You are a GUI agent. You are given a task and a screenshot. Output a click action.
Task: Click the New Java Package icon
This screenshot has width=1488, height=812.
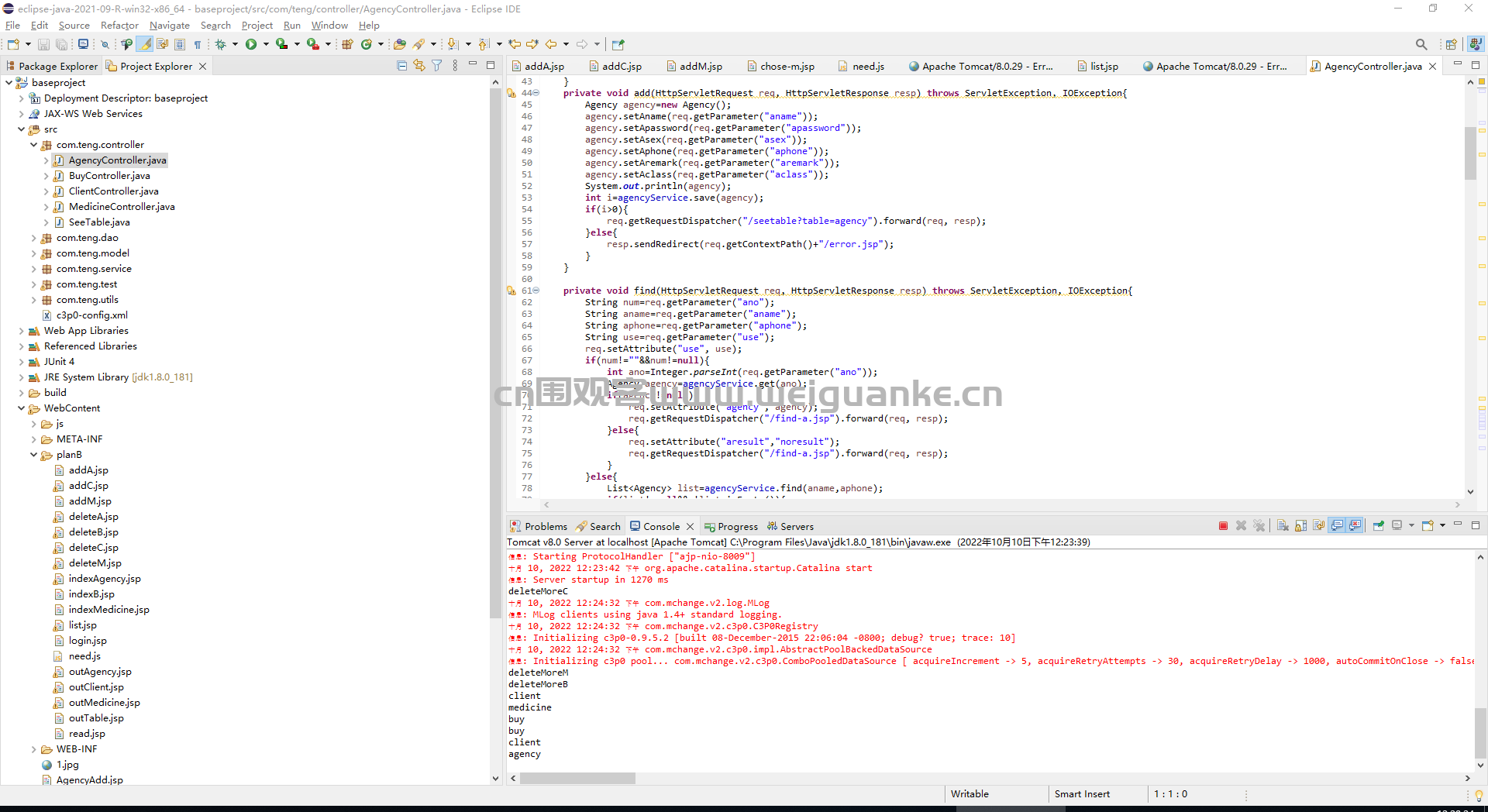point(347,44)
